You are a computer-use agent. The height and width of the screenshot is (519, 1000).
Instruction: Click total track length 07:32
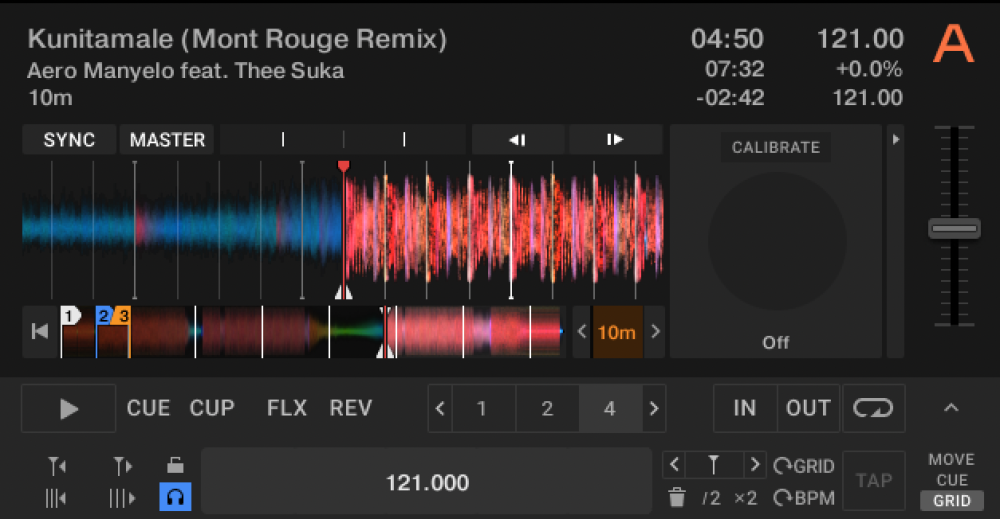[x=734, y=69]
